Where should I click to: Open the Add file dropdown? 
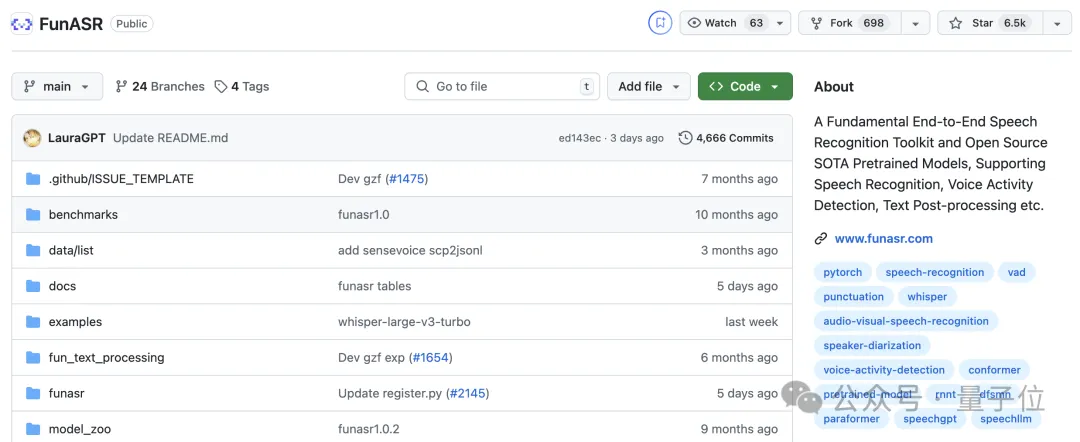tap(649, 86)
